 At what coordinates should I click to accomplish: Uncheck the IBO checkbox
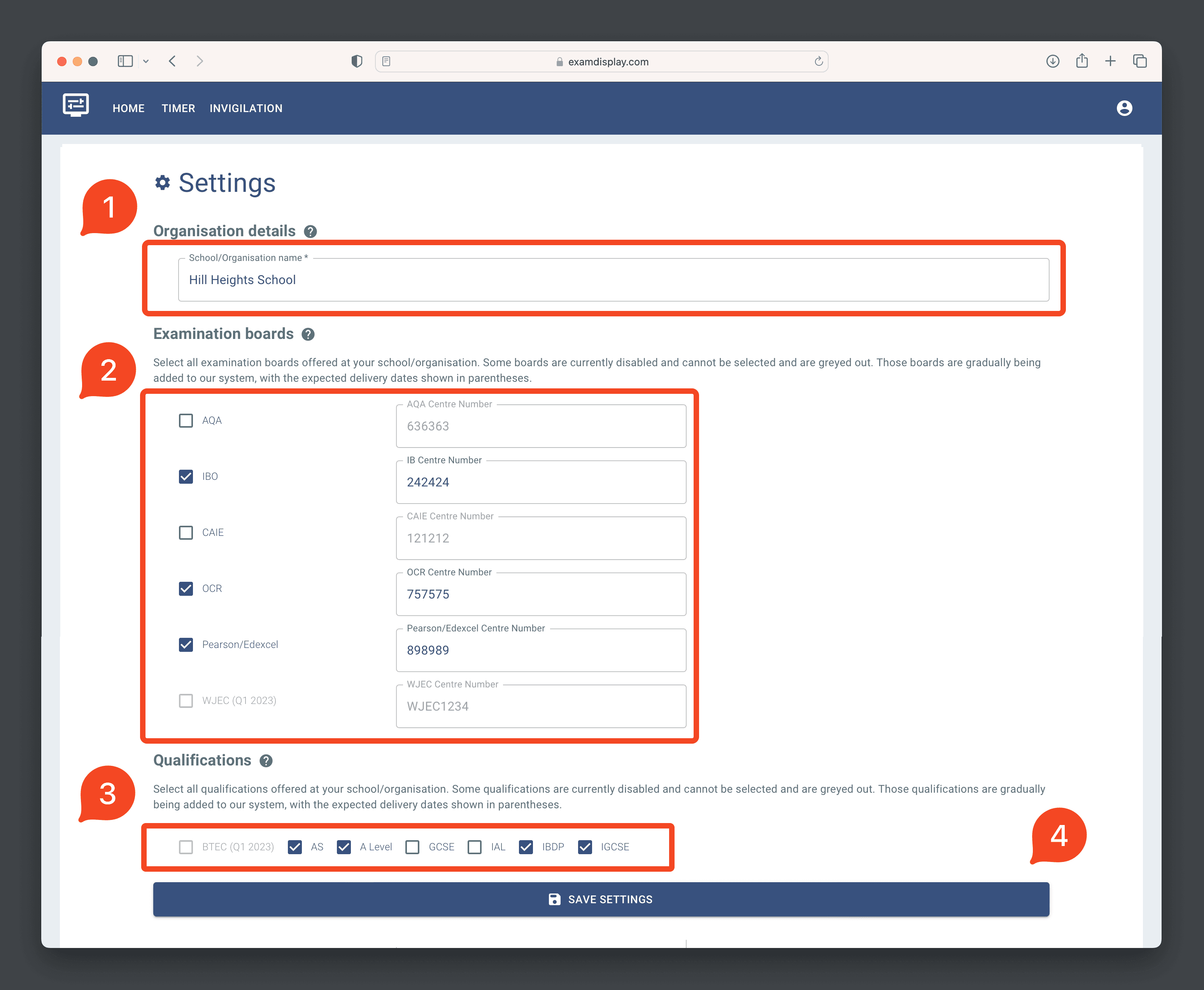coord(186,477)
